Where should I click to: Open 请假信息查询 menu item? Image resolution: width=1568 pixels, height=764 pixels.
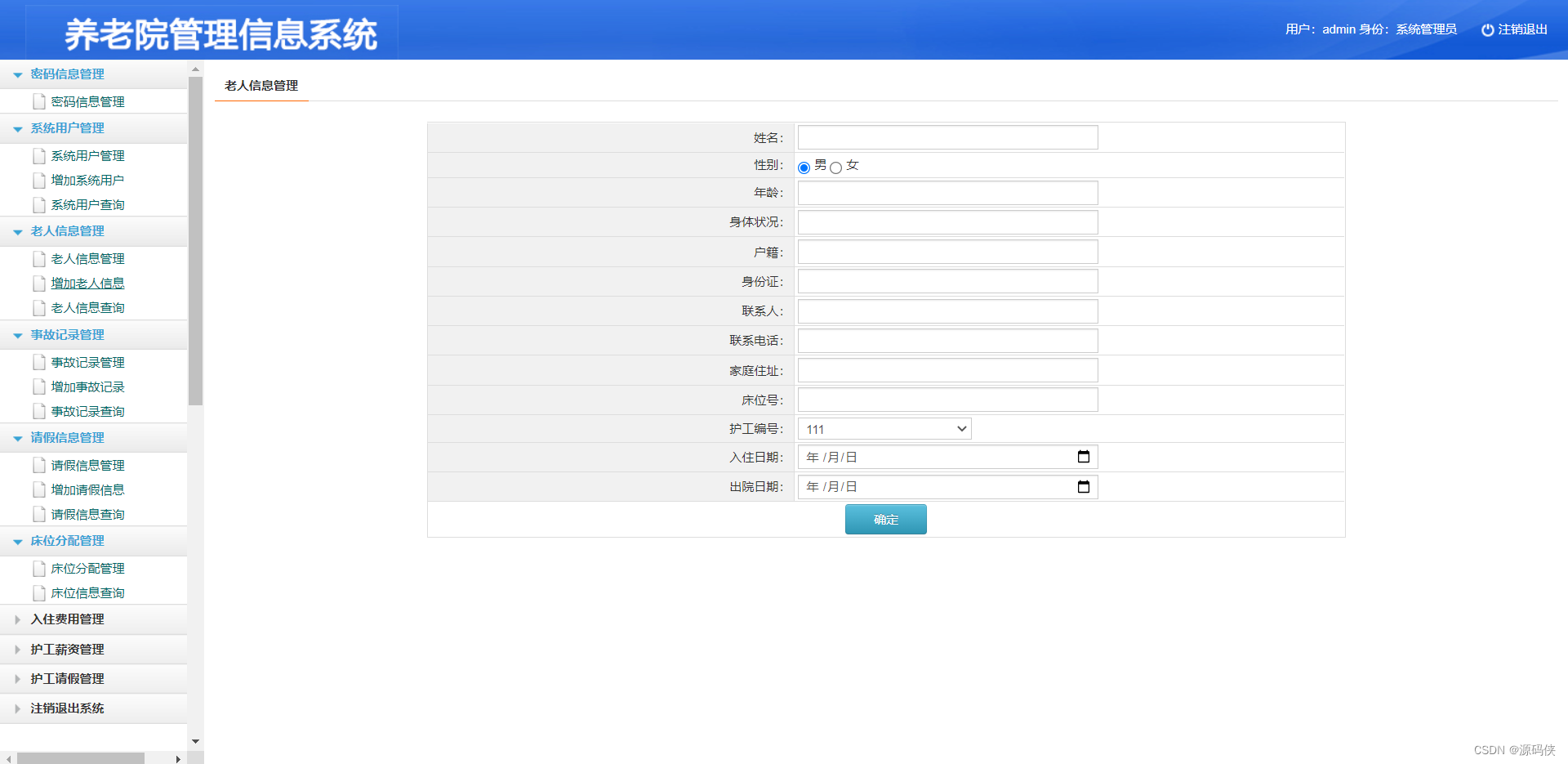coord(87,514)
